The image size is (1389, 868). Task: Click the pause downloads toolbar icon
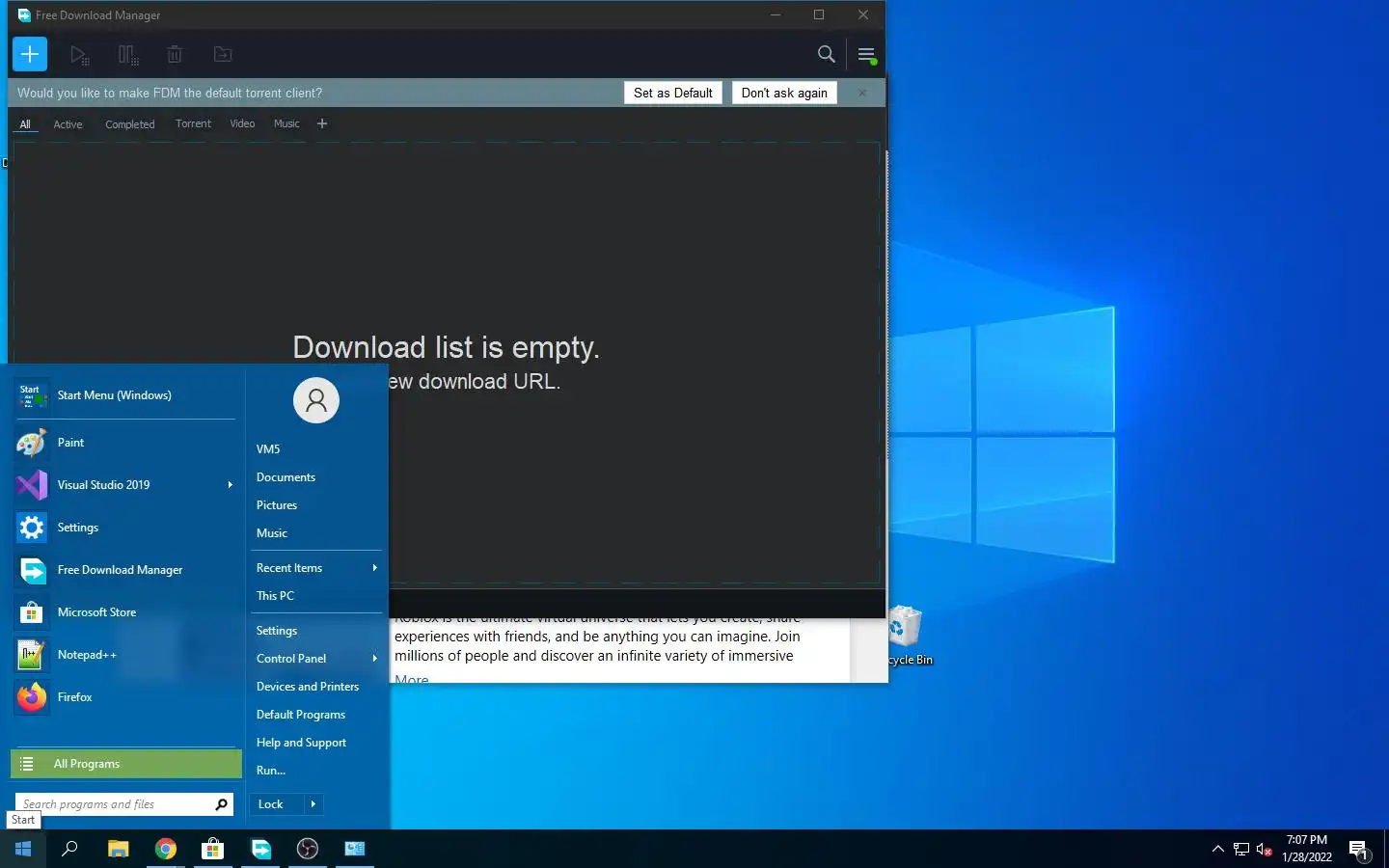127,55
